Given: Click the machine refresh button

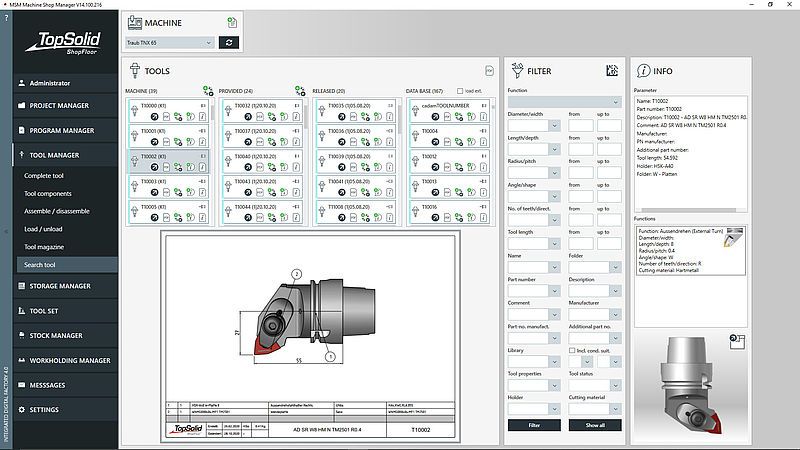Looking at the screenshot, I should pyautogui.click(x=230, y=43).
